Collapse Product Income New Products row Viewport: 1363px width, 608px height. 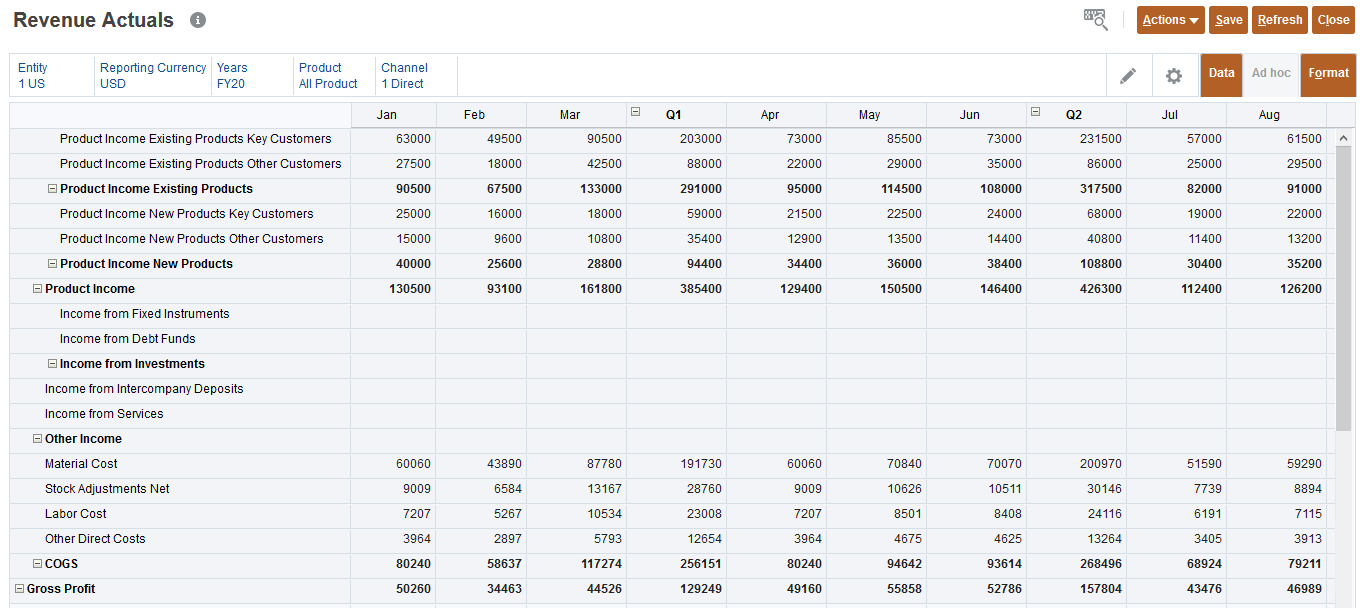click(52, 264)
